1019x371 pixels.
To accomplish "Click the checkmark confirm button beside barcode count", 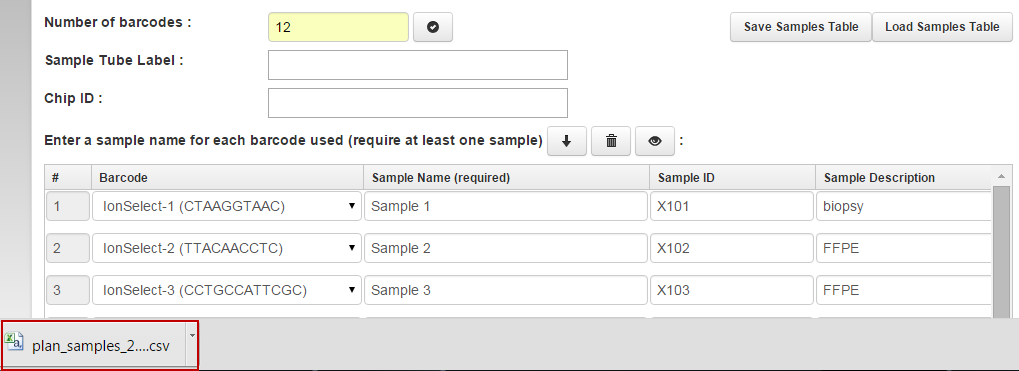I will tap(433, 27).
